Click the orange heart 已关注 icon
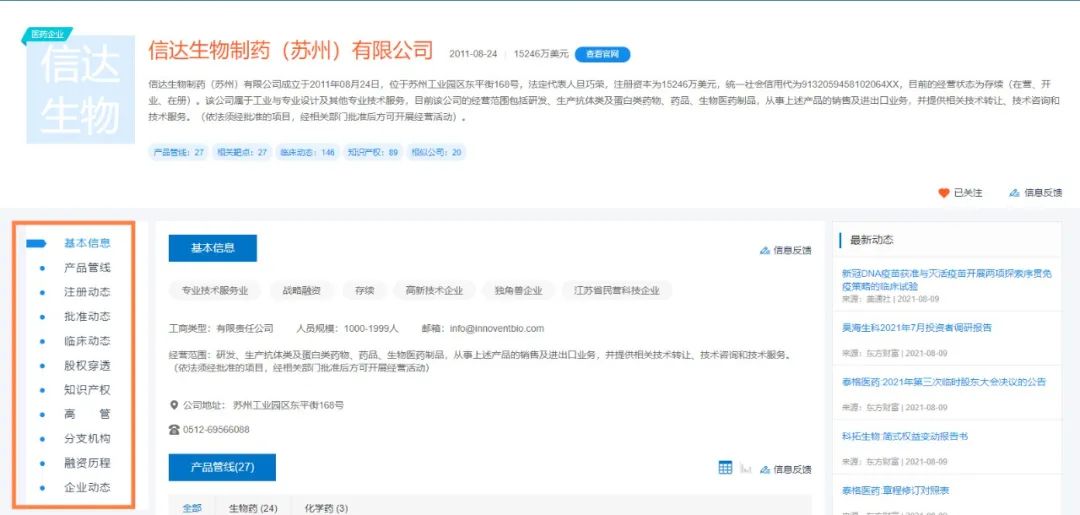 tap(943, 193)
